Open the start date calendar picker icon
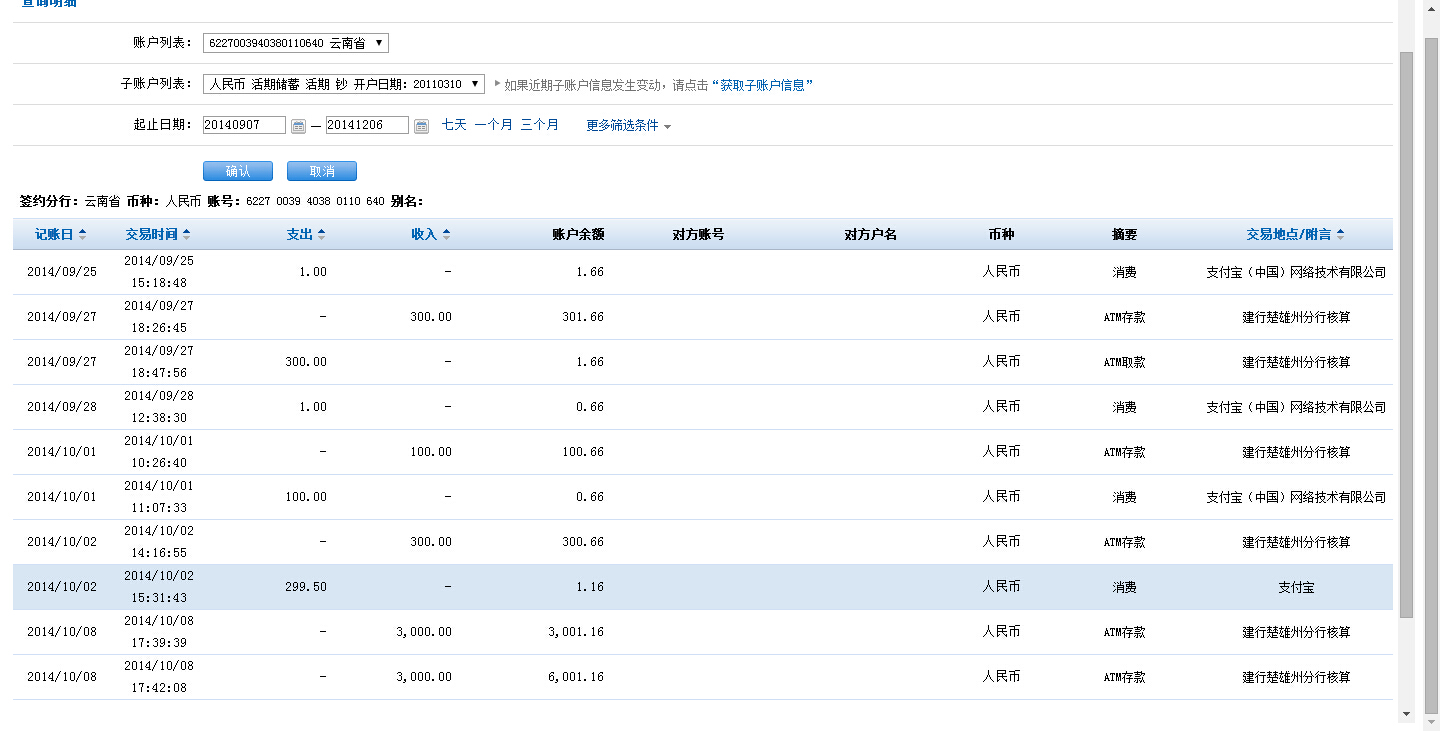Image resolution: width=1440 pixels, height=731 pixels. point(298,126)
